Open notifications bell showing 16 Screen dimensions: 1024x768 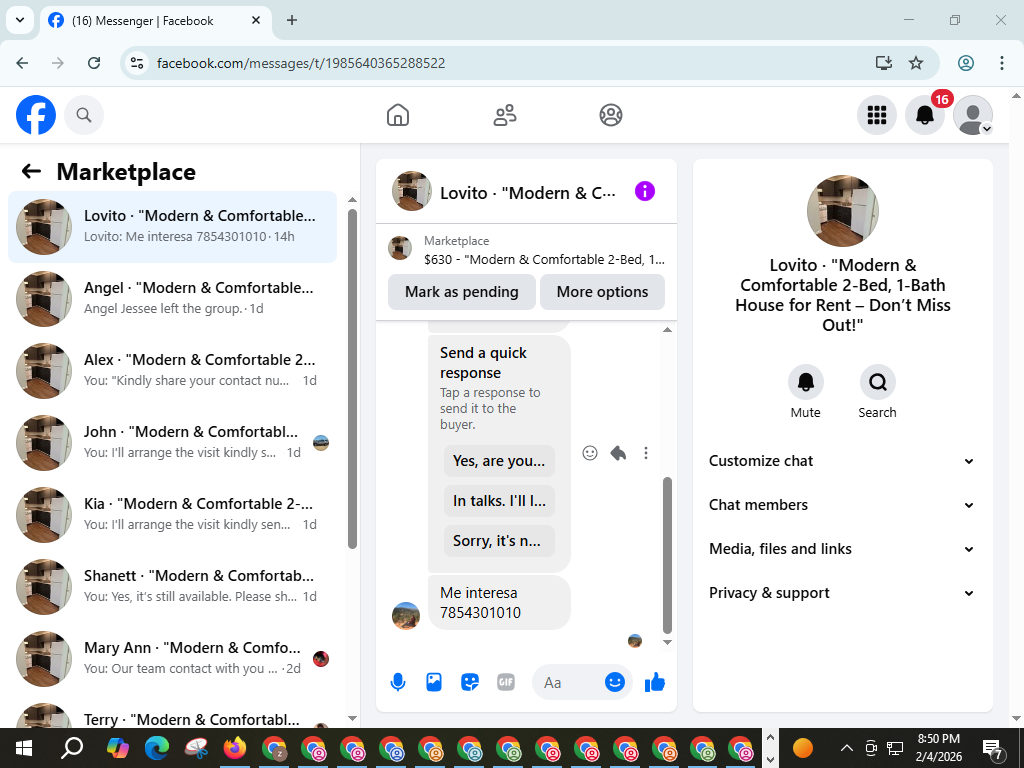[925, 115]
